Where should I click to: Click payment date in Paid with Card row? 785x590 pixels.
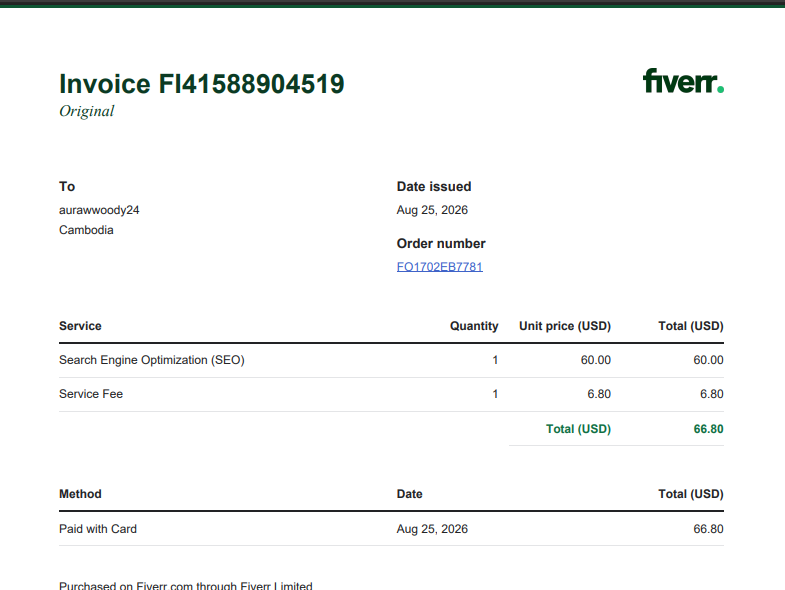[x=432, y=529]
